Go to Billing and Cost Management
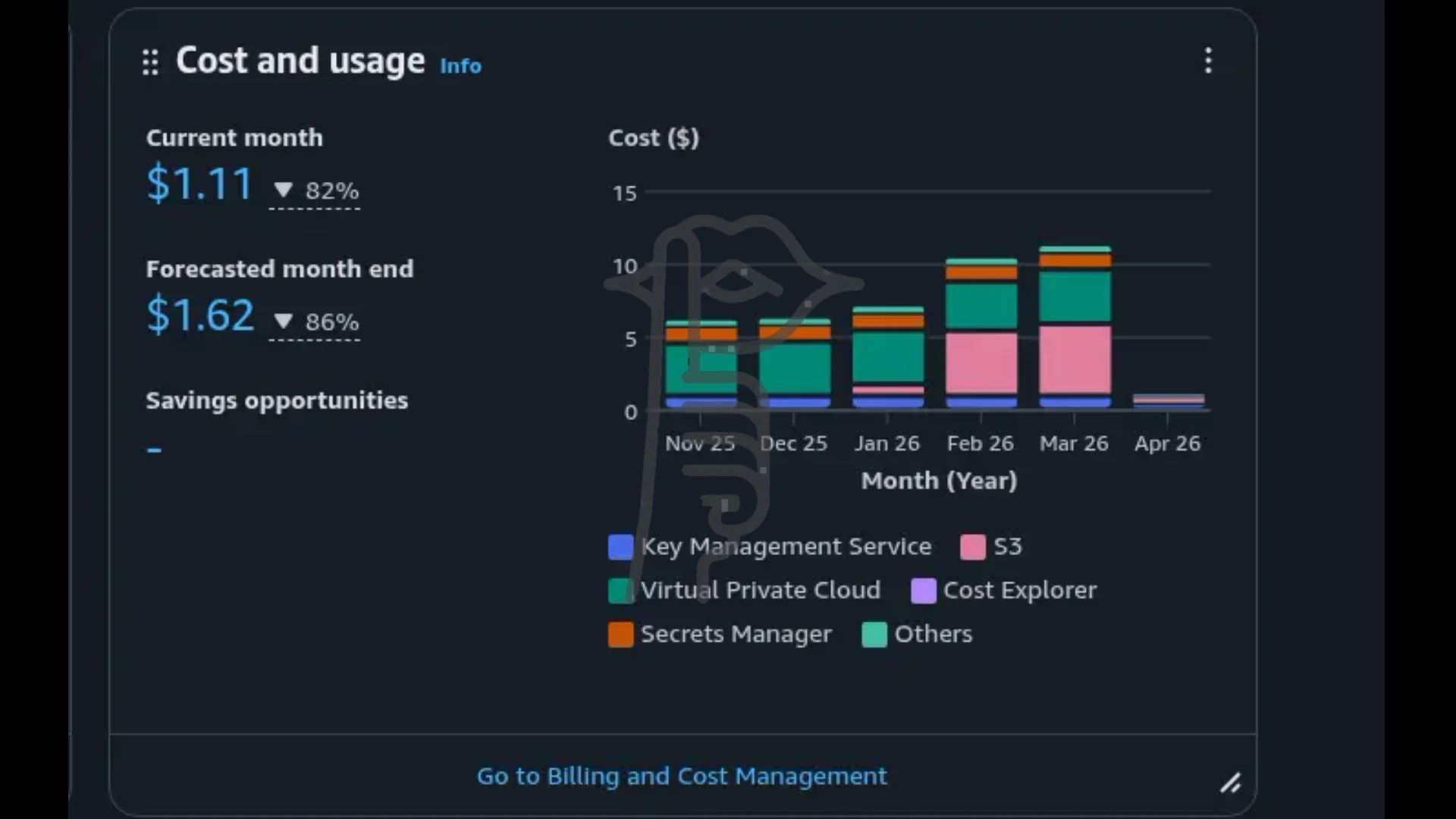Screen dimensions: 1456x819 (681, 776)
